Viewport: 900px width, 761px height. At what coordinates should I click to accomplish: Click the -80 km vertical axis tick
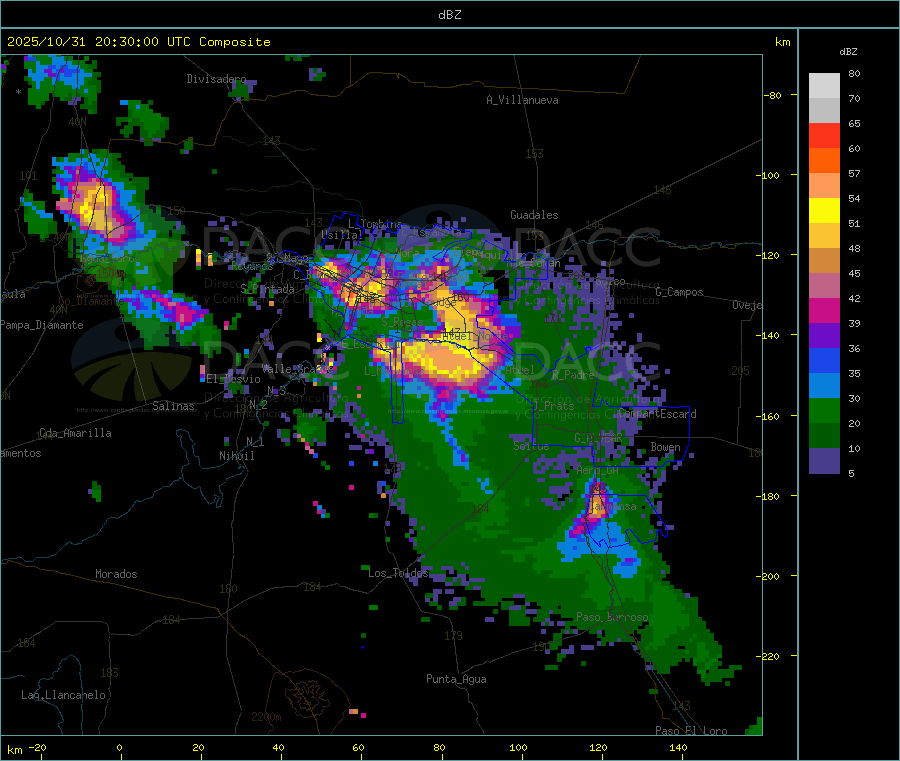point(773,95)
